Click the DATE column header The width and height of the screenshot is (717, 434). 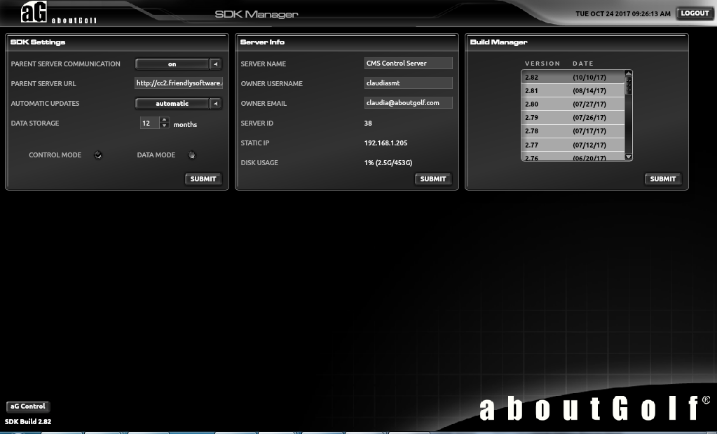click(583, 64)
